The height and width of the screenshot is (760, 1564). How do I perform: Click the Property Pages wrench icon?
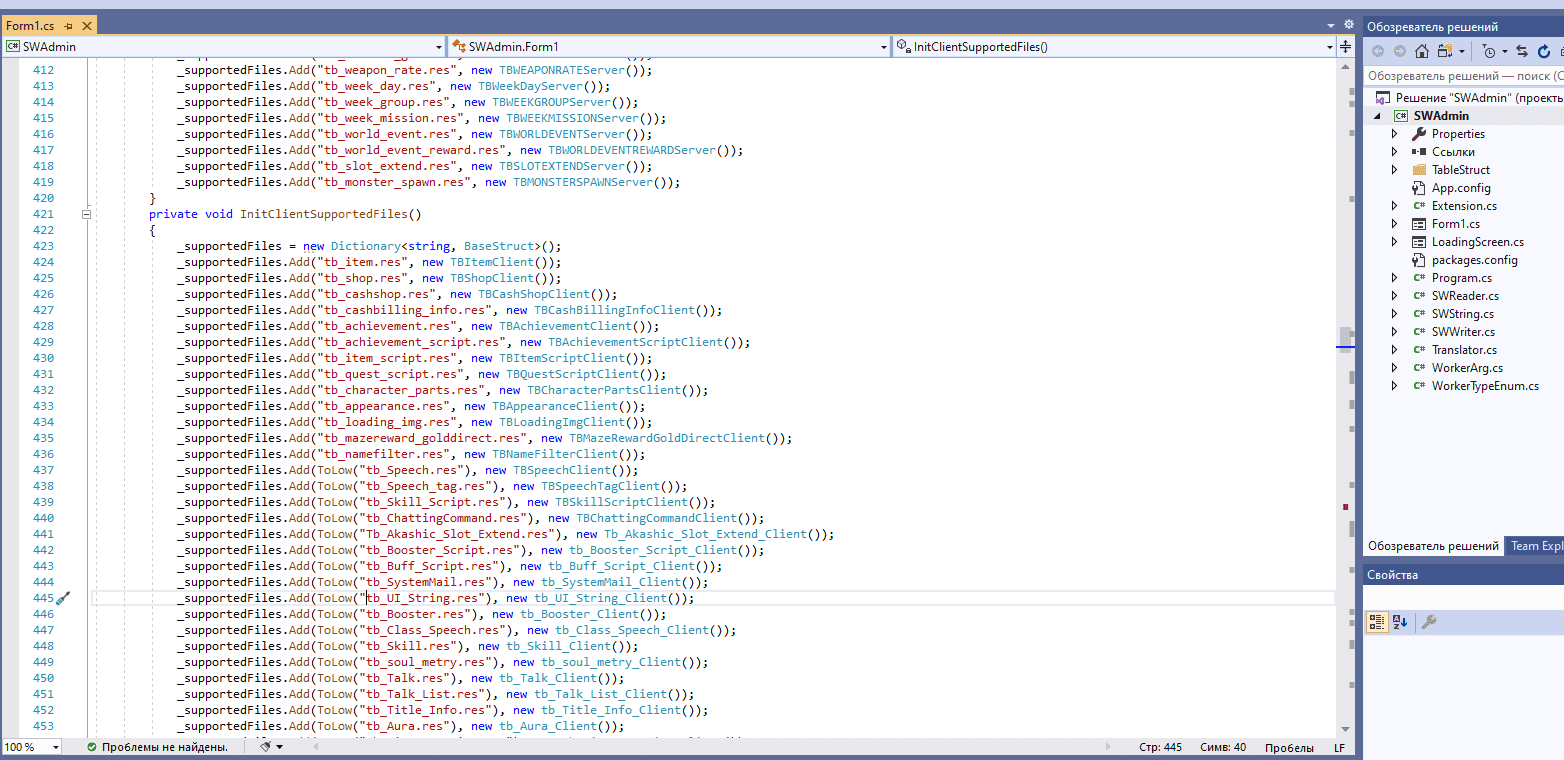[x=1429, y=622]
